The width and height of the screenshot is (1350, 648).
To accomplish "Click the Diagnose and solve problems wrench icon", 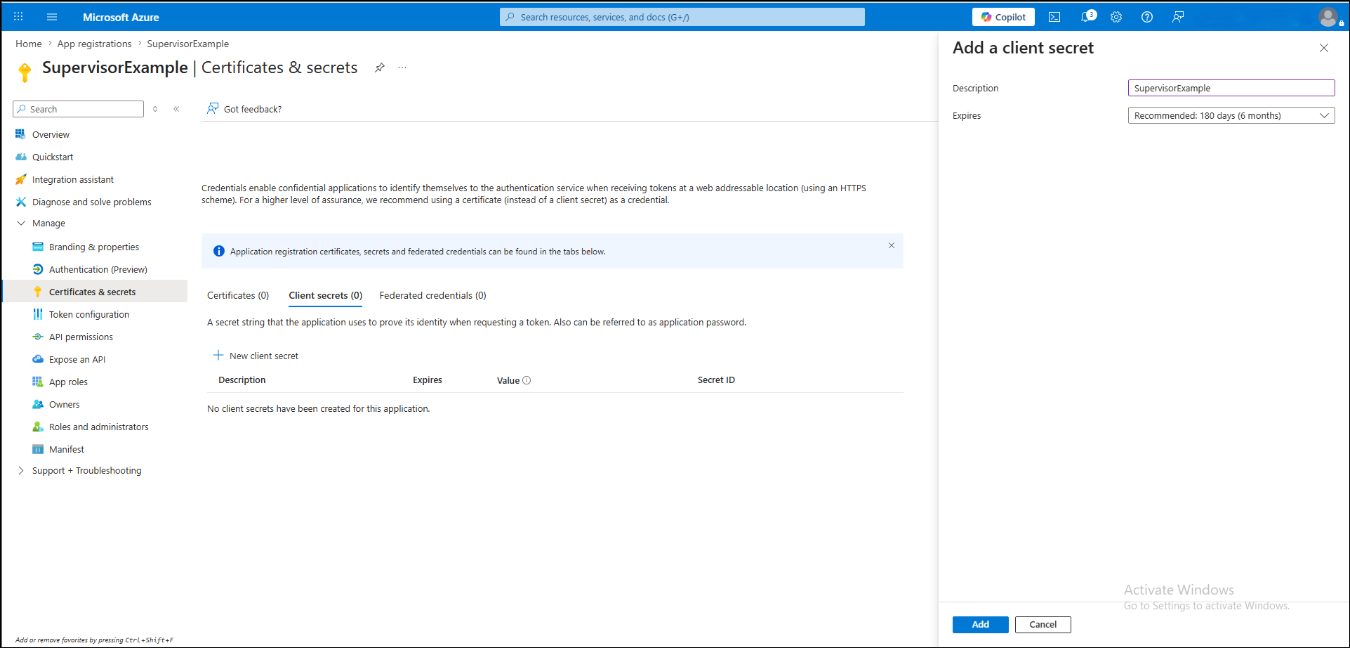I will click(21, 202).
